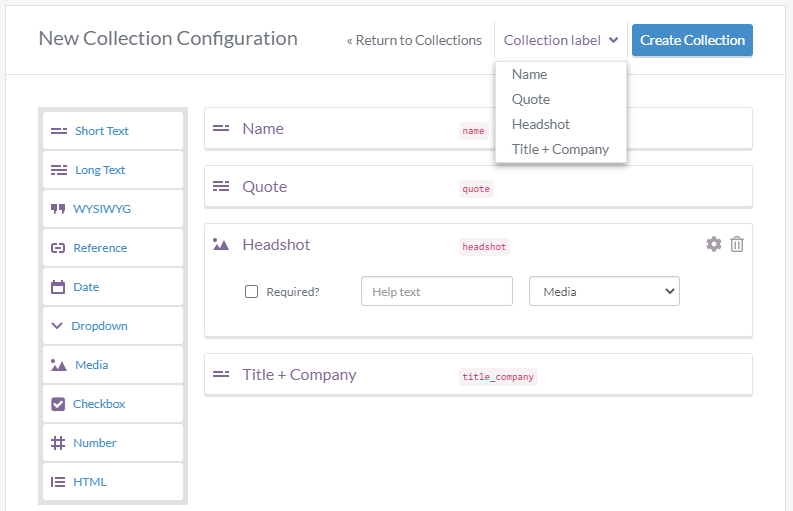793x511 pixels.
Task: Select the Number hash icon
Action: (x=58, y=443)
